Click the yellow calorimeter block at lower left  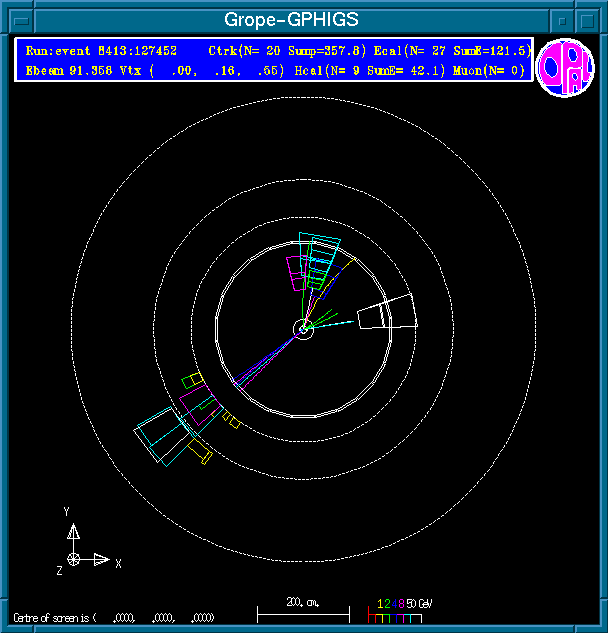tap(191, 381)
